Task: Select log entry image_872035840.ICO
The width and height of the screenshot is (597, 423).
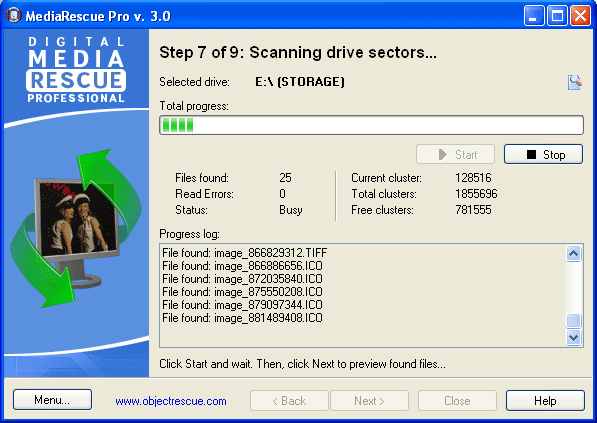Action: (x=242, y=279)
